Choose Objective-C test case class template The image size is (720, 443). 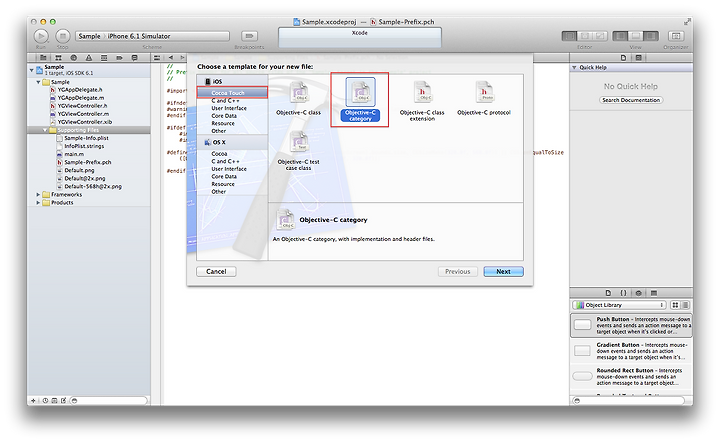(298, 151)
